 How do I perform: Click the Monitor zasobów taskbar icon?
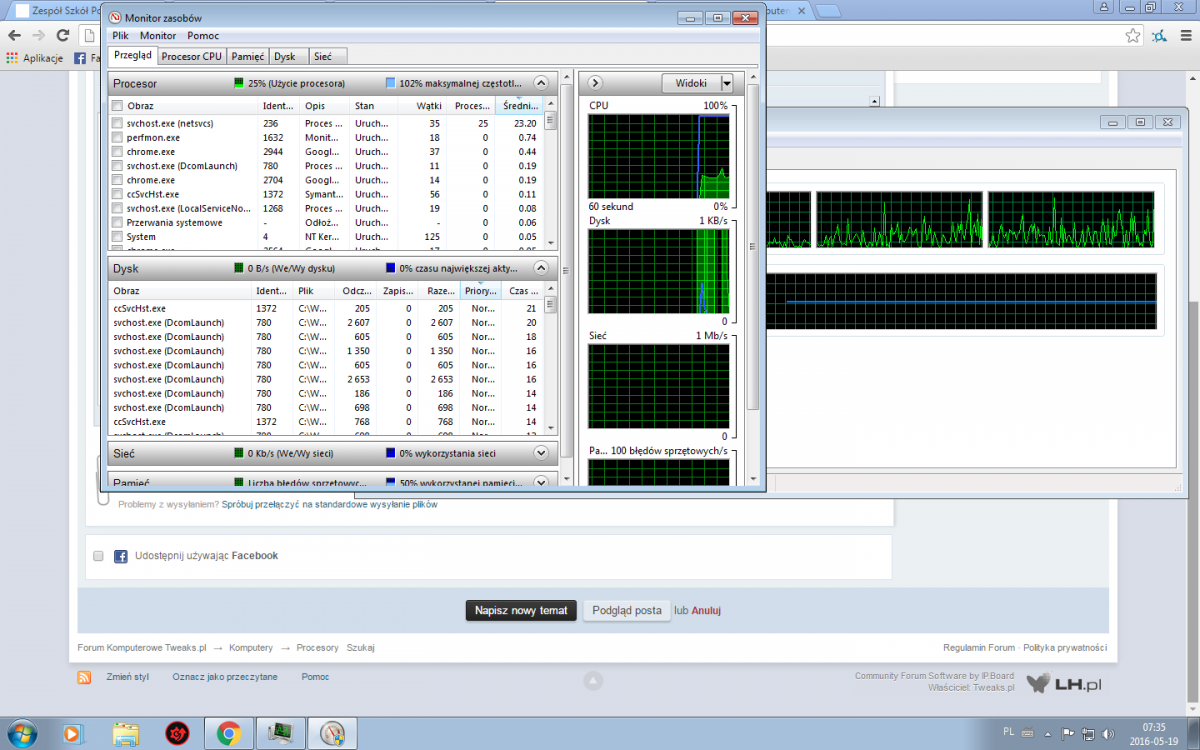tap(331, 733)
